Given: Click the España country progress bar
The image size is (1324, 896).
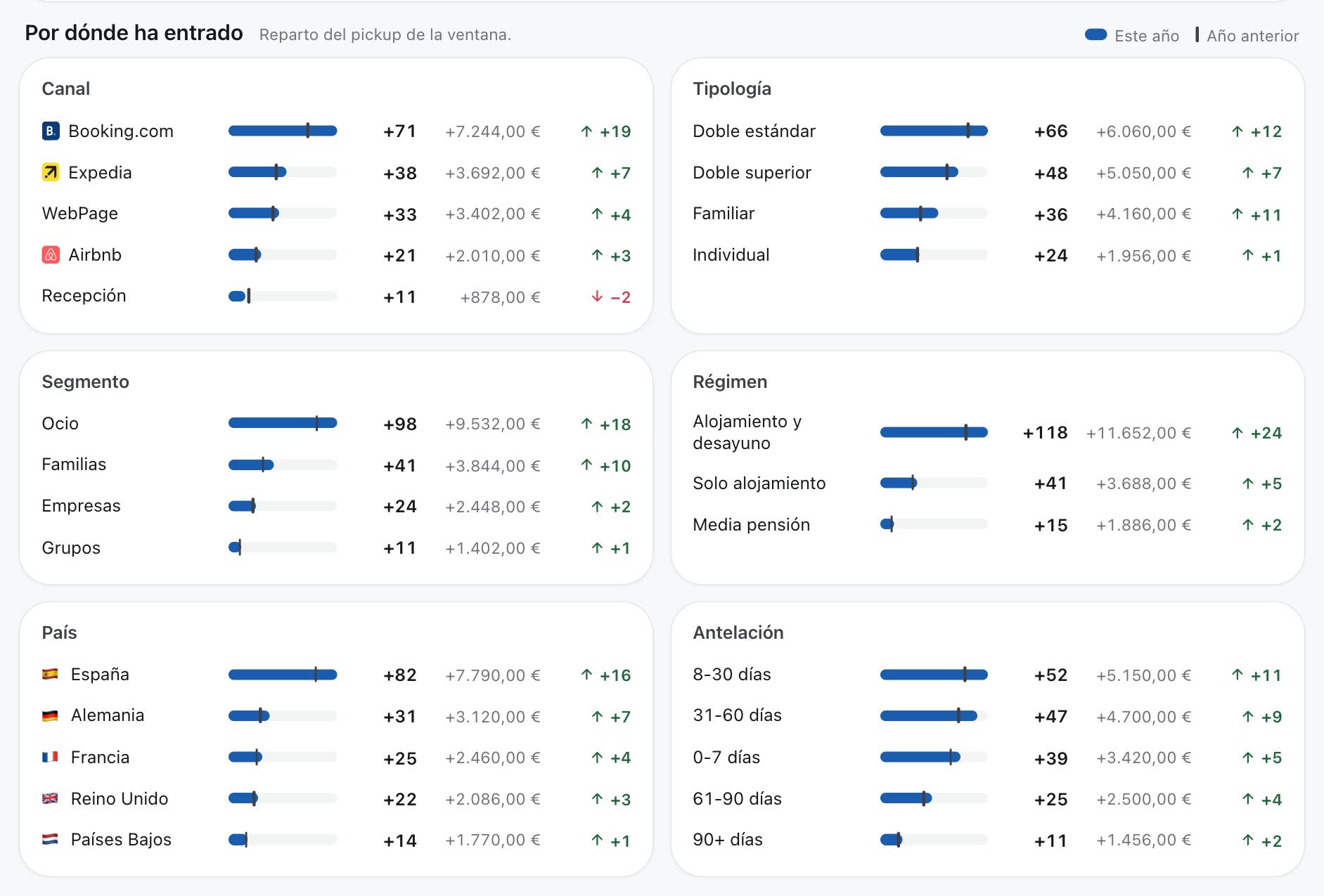Looking at the screenshot, I should click(x=283, y=675).
